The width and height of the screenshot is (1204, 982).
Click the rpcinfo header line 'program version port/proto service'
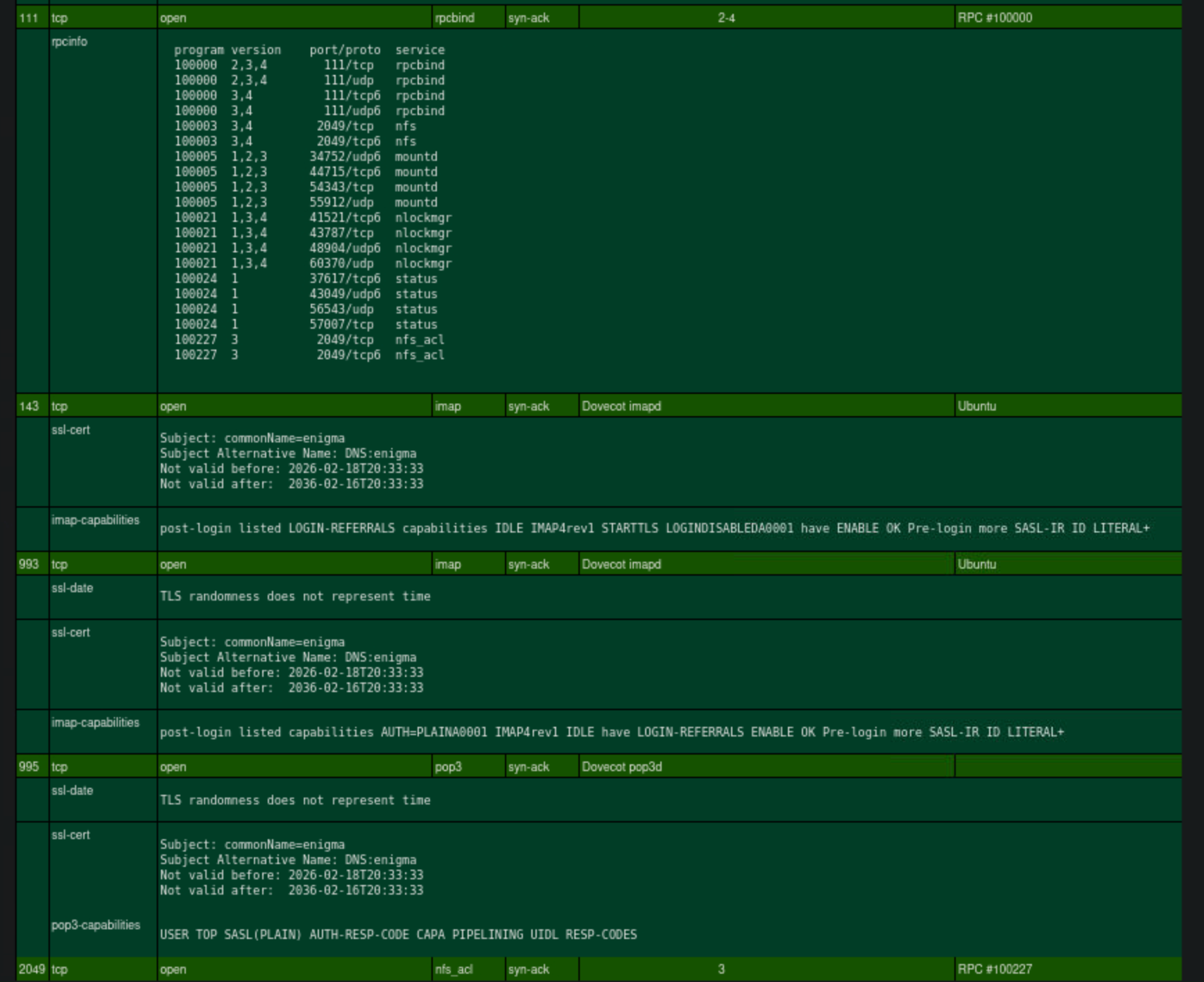click(x=309, y=50)
